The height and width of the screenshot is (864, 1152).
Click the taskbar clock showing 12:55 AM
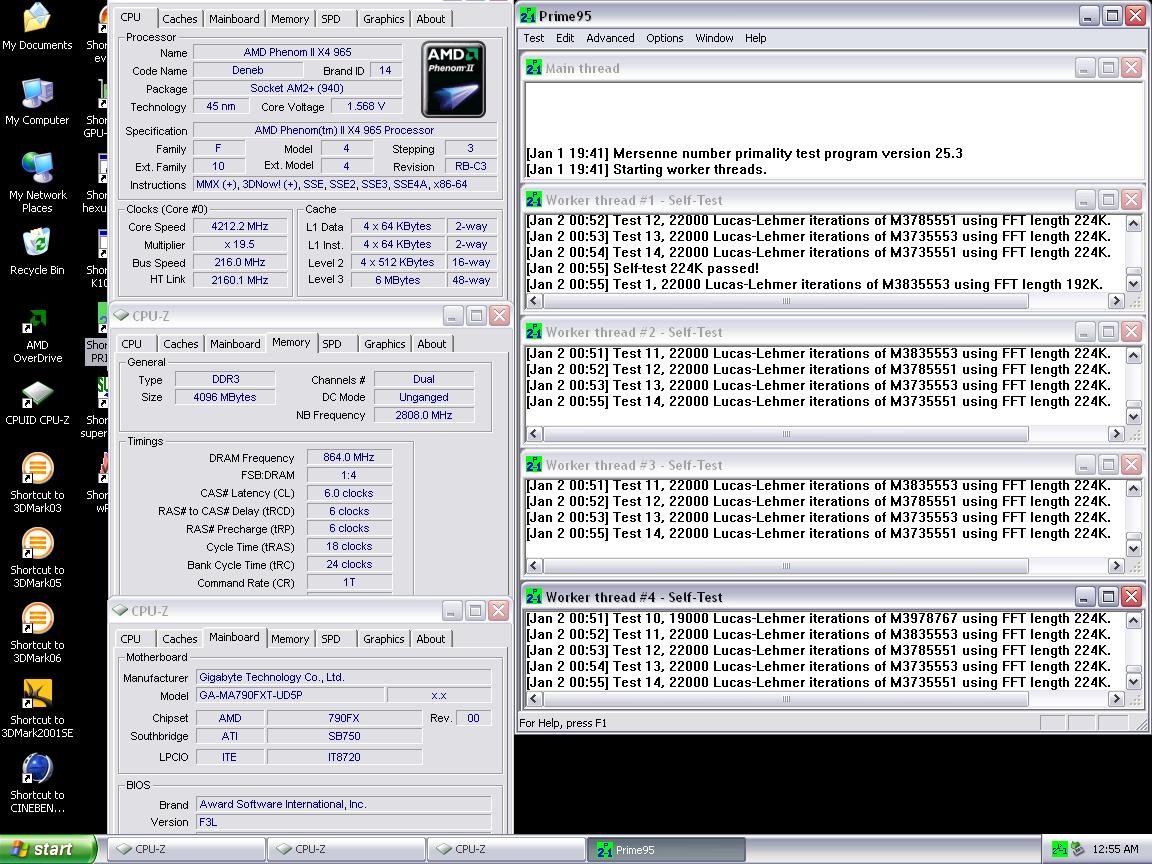click(1115, 849)
